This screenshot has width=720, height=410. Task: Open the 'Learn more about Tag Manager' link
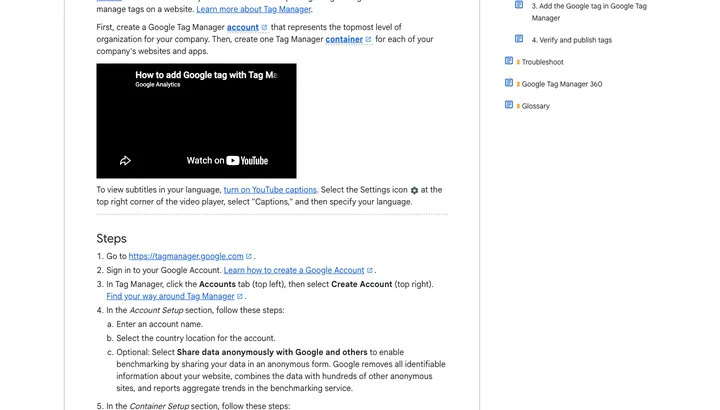pyautogui.click(x=253, y=9)
